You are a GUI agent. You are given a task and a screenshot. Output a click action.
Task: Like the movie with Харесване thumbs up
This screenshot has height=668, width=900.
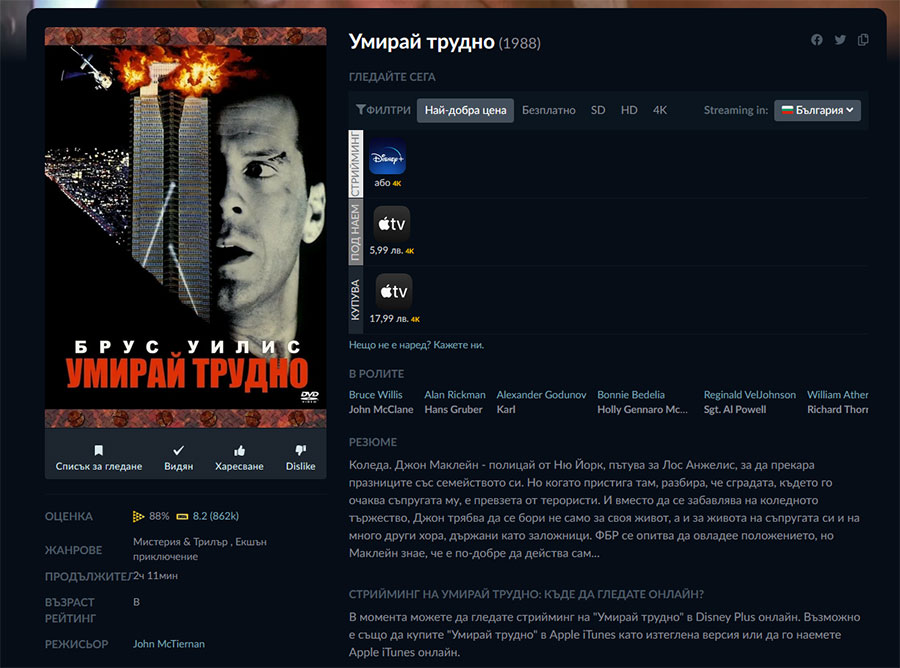239,457
